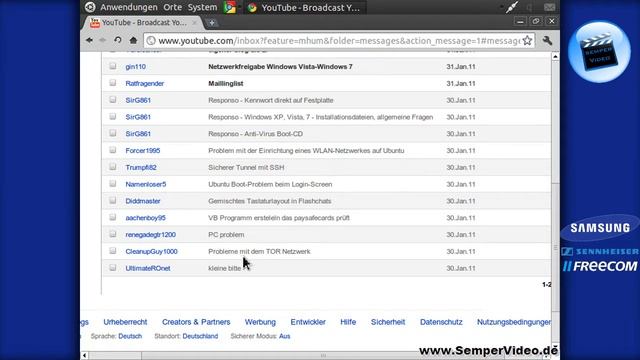Check the gin110 message checkbox
Viewport: 640px width, 360px height.
tap(113, 66)
